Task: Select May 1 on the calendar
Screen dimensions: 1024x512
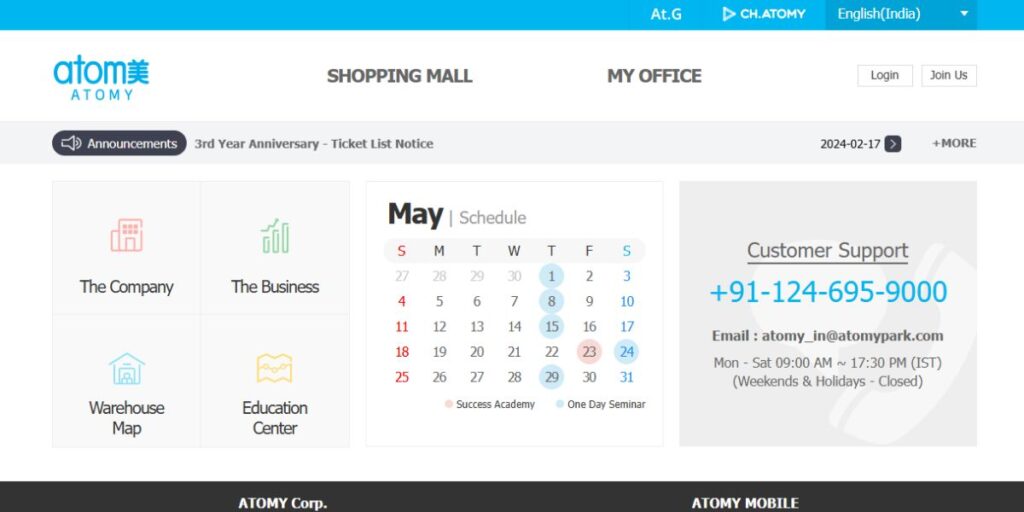Action: pos(552,276)
